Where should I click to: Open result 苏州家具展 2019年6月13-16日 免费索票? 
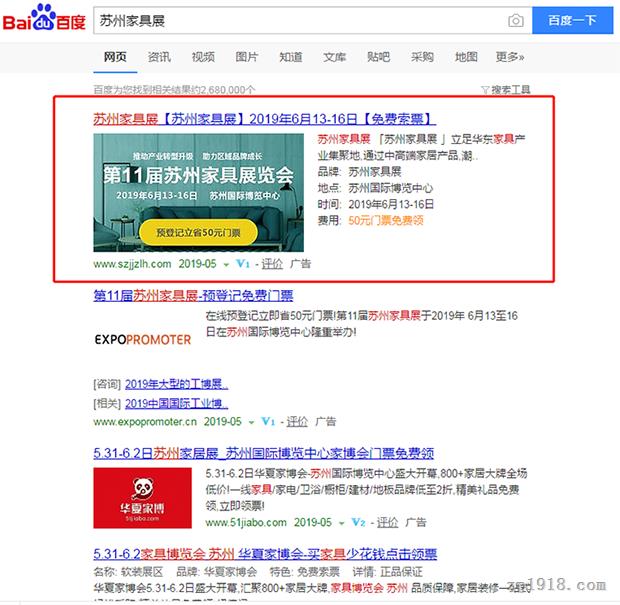click(x=265, y=119)
